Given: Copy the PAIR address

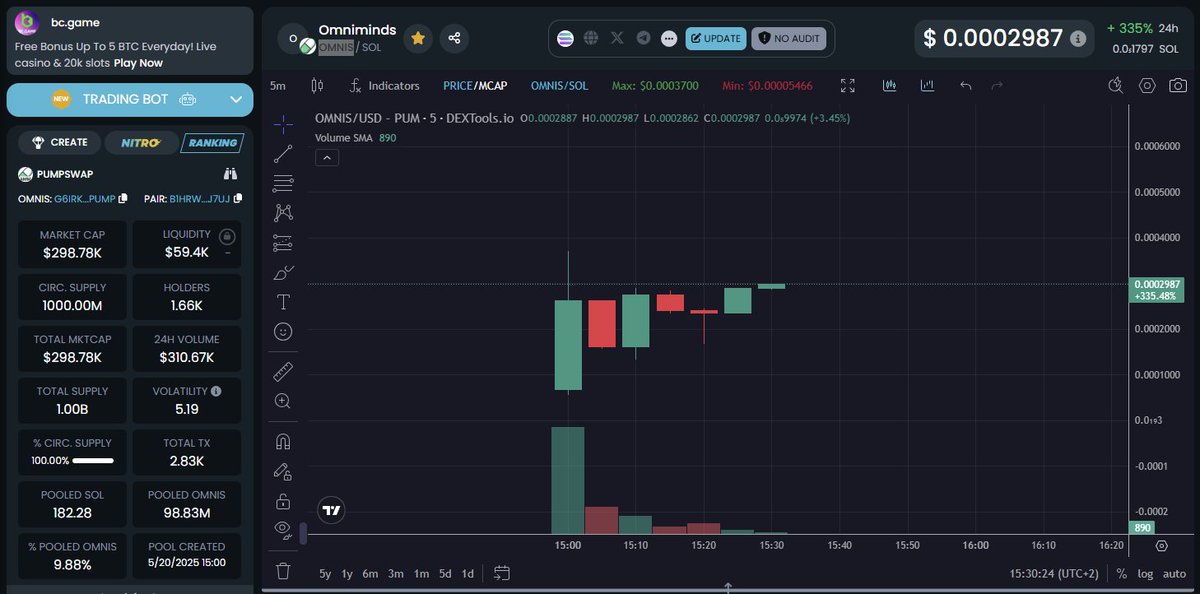Looking at the screenshot, I should coord(236,198).
